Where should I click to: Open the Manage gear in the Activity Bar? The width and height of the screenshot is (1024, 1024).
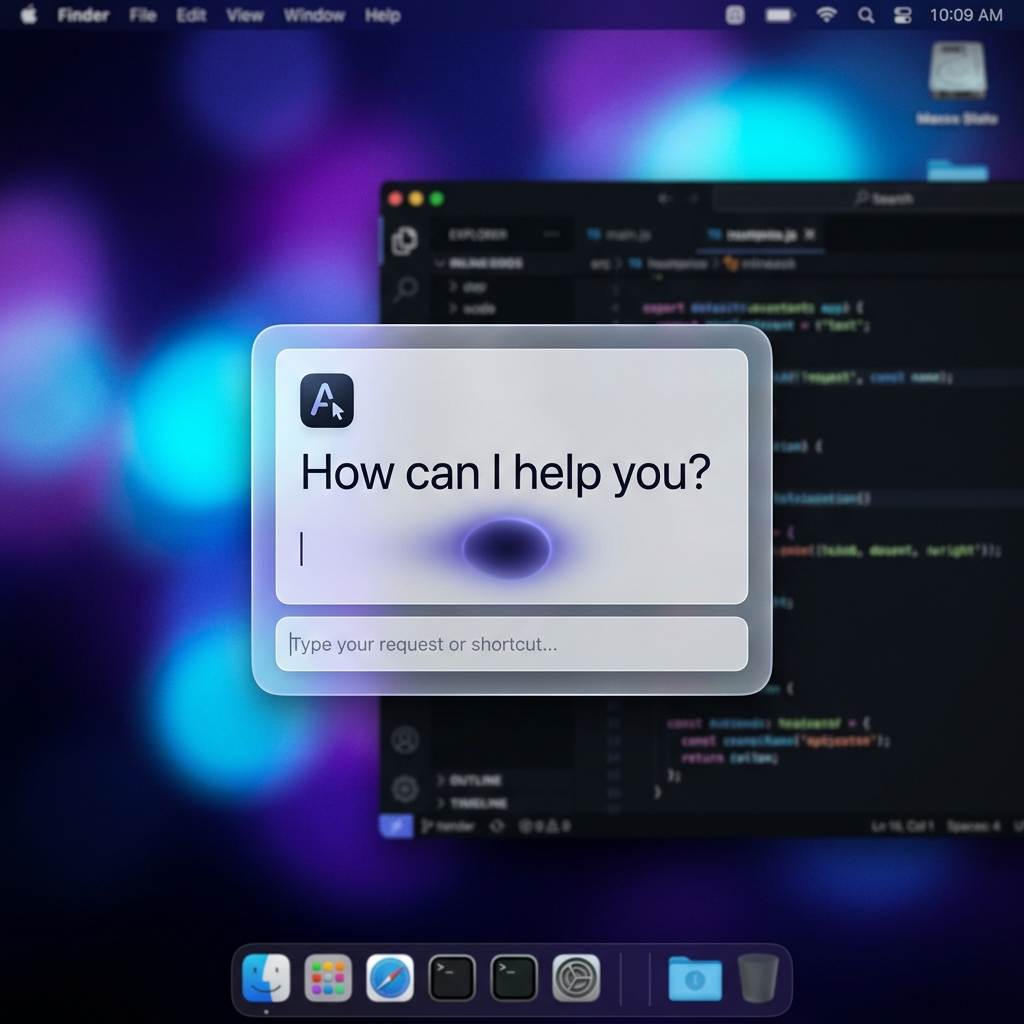(x=405, y=788)
